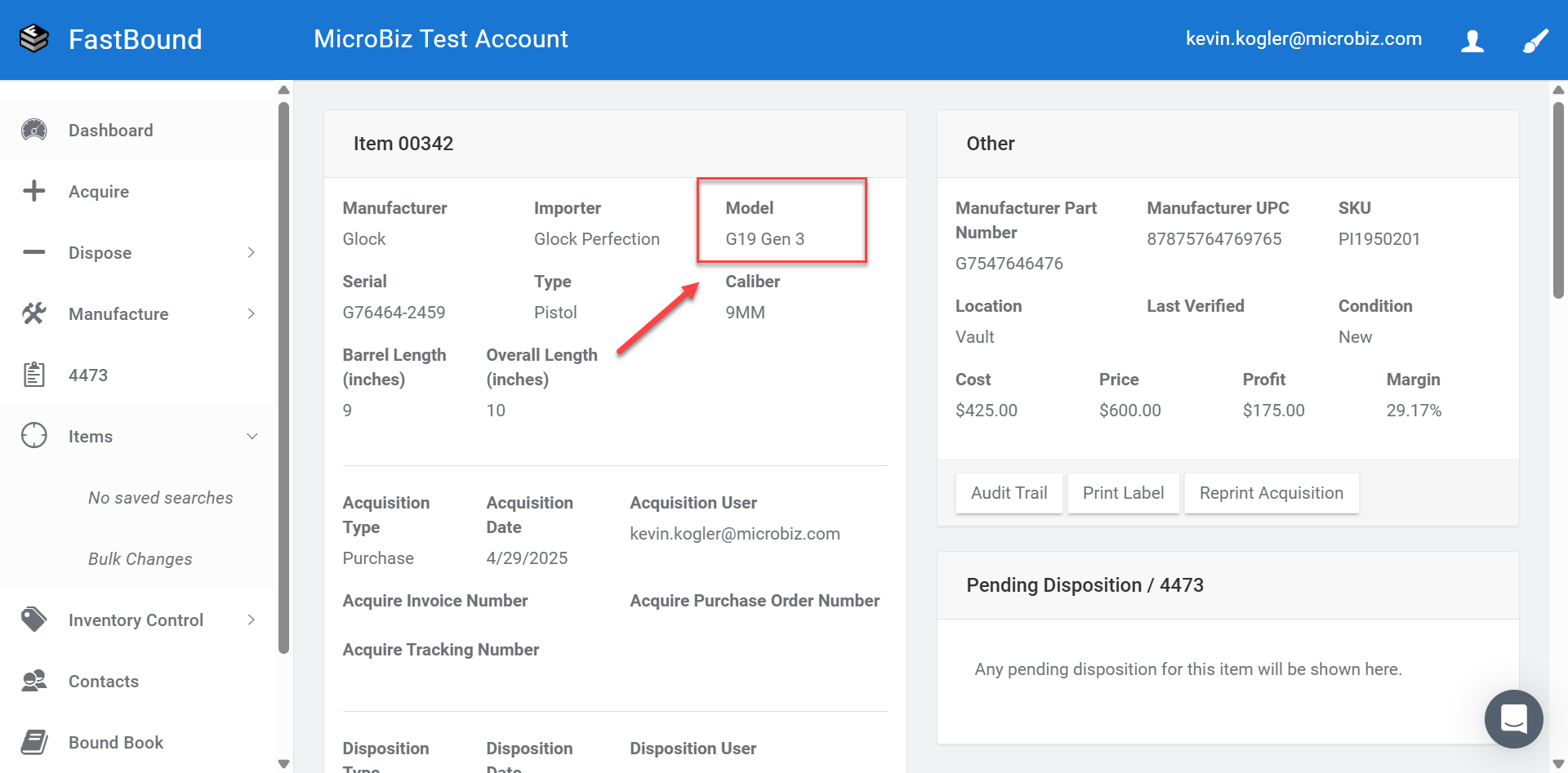Expand the Dispose submenu chevron

pos(252,252)
